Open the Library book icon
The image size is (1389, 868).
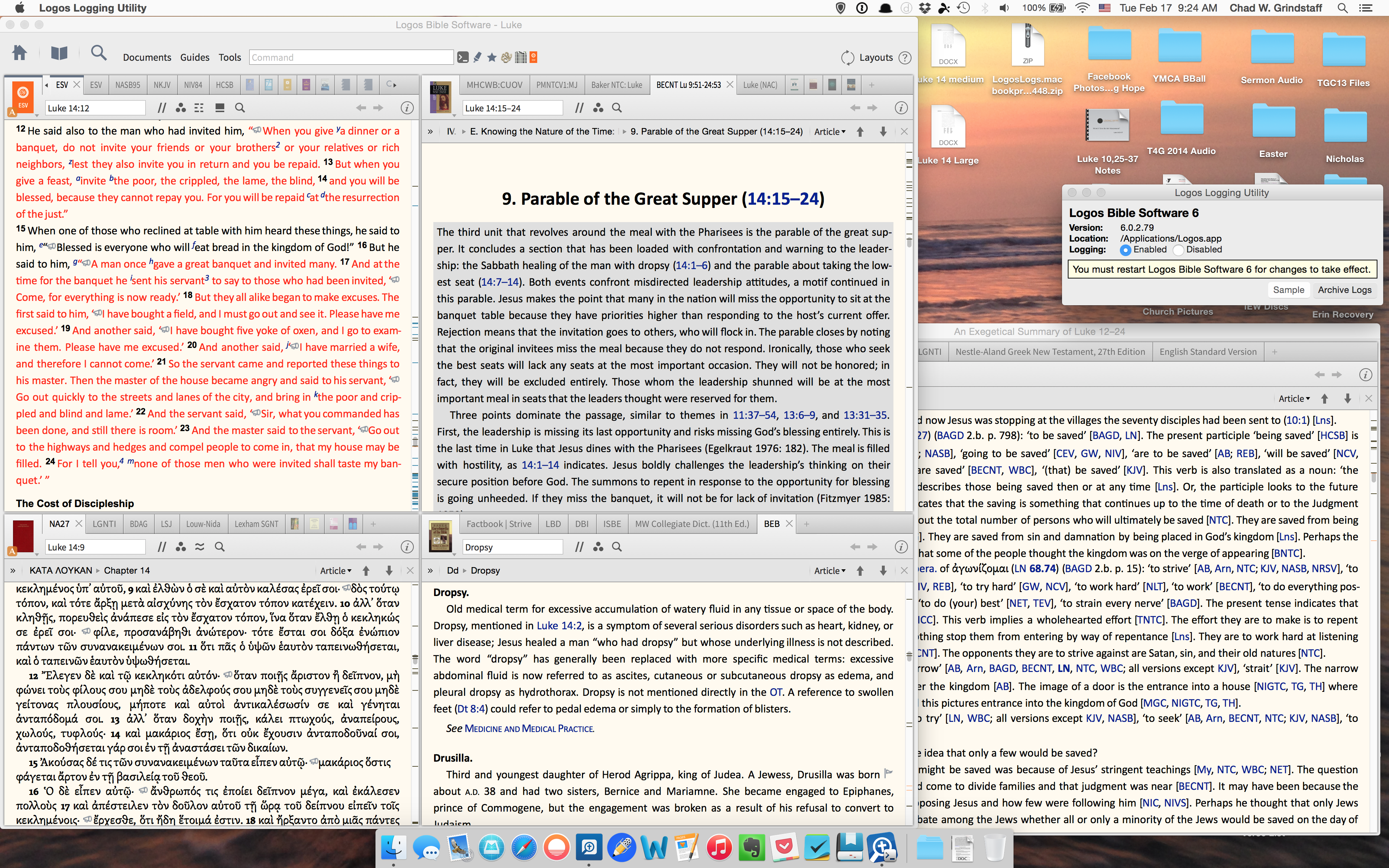[x=59, y=54]
